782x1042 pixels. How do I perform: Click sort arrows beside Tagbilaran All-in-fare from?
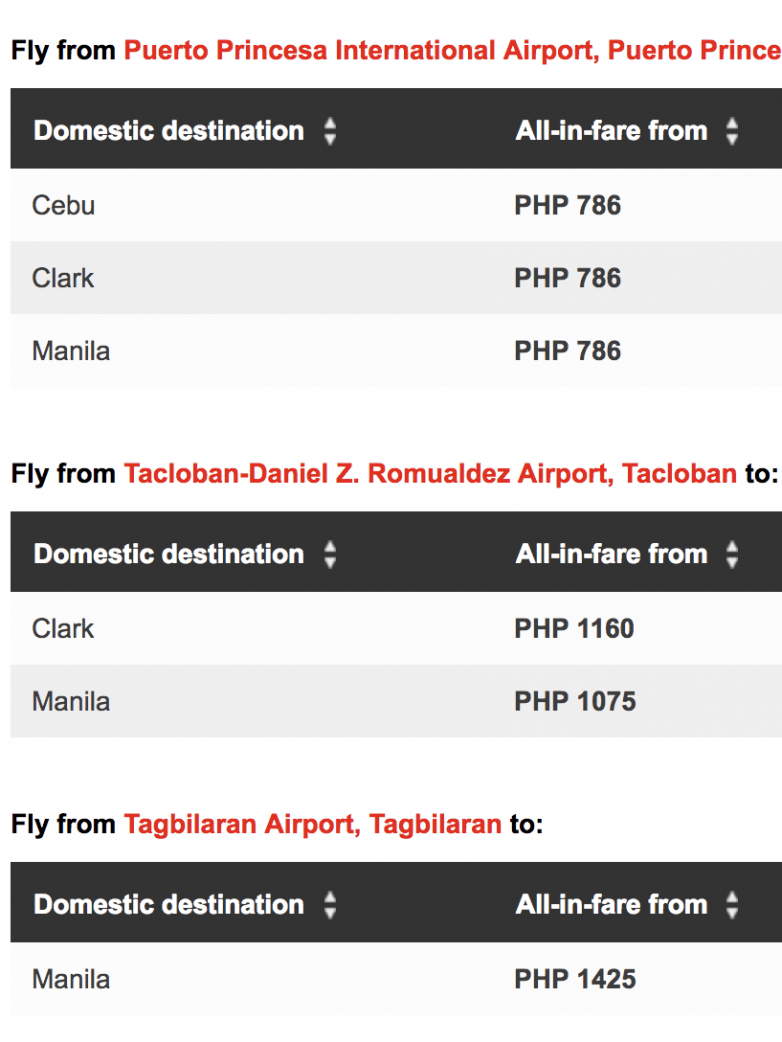[732, 905]
